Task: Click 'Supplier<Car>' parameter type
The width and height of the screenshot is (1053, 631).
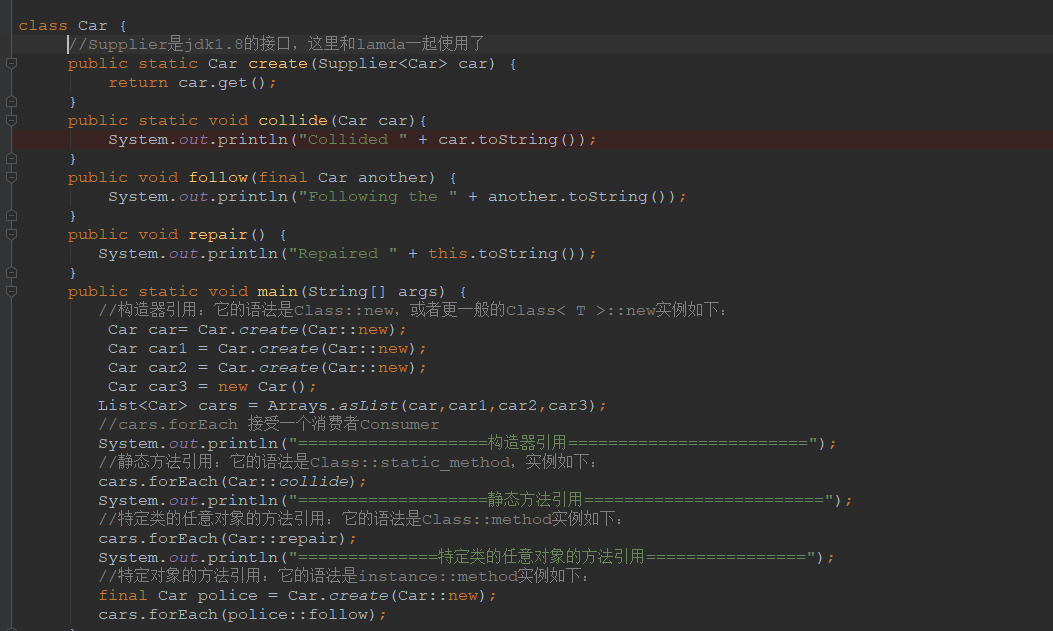Action: pyautogui.click(x=383, y=64)
